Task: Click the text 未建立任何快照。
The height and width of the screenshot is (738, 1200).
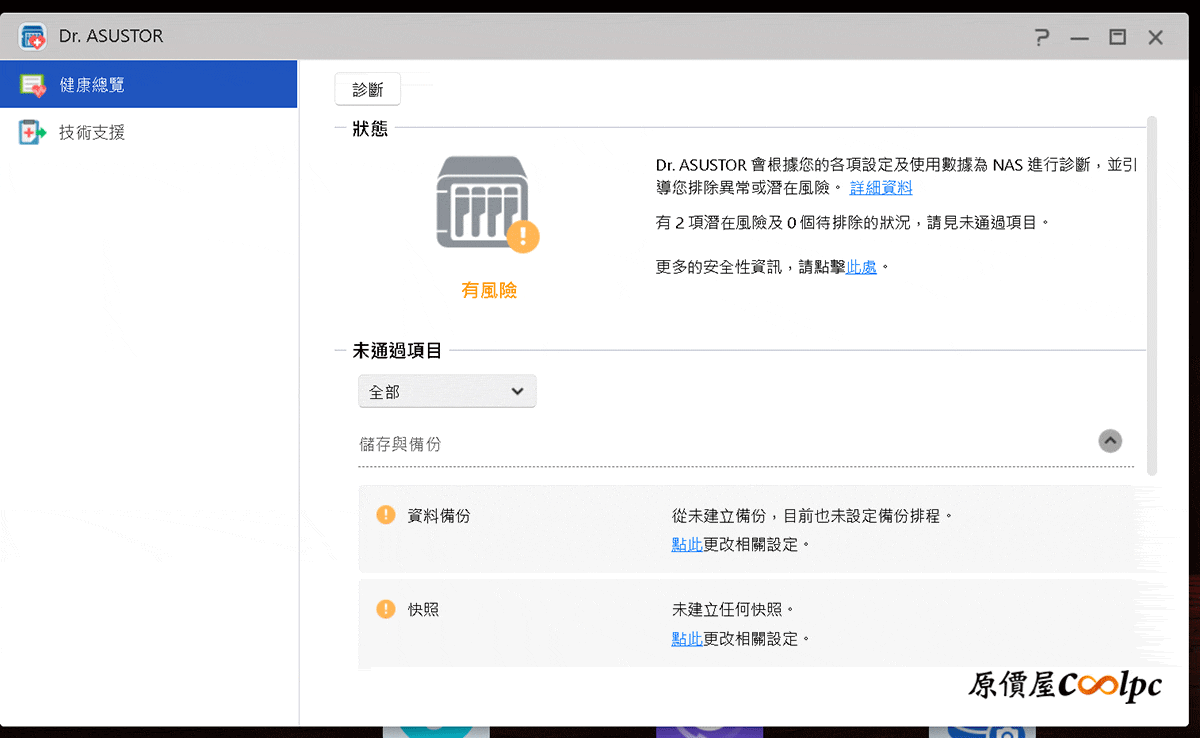Action: 733,609
